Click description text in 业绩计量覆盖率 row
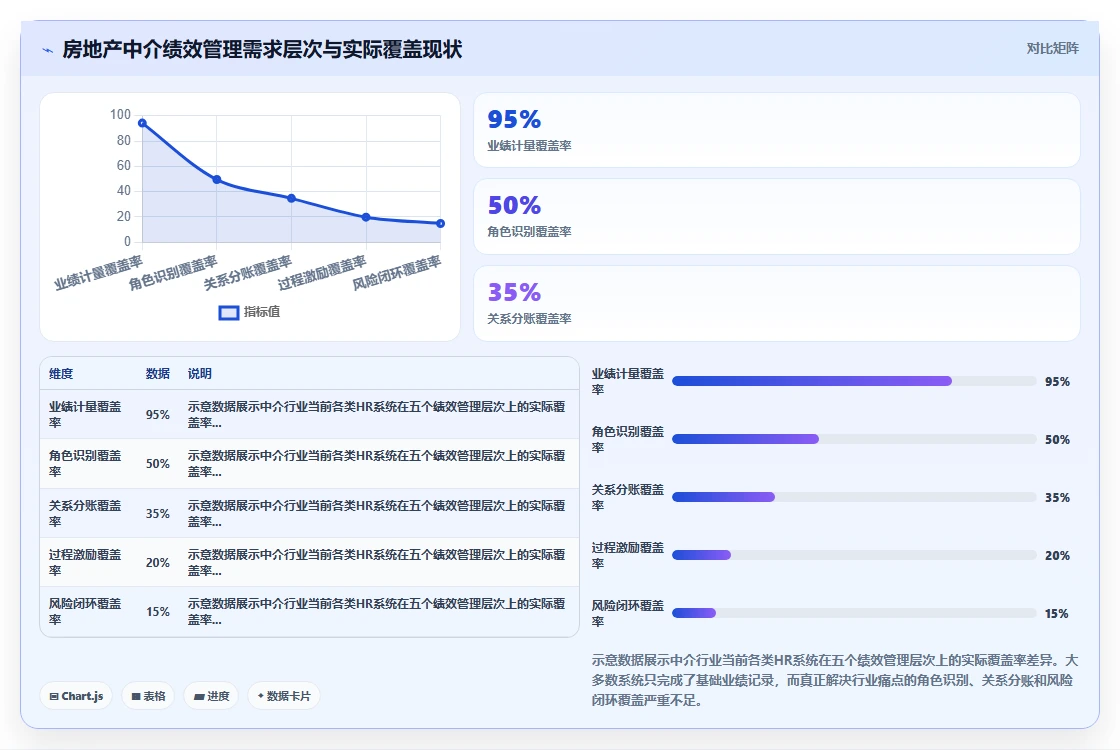The width and height of the screenshot is (1120, 750). [x=376, y=414]
